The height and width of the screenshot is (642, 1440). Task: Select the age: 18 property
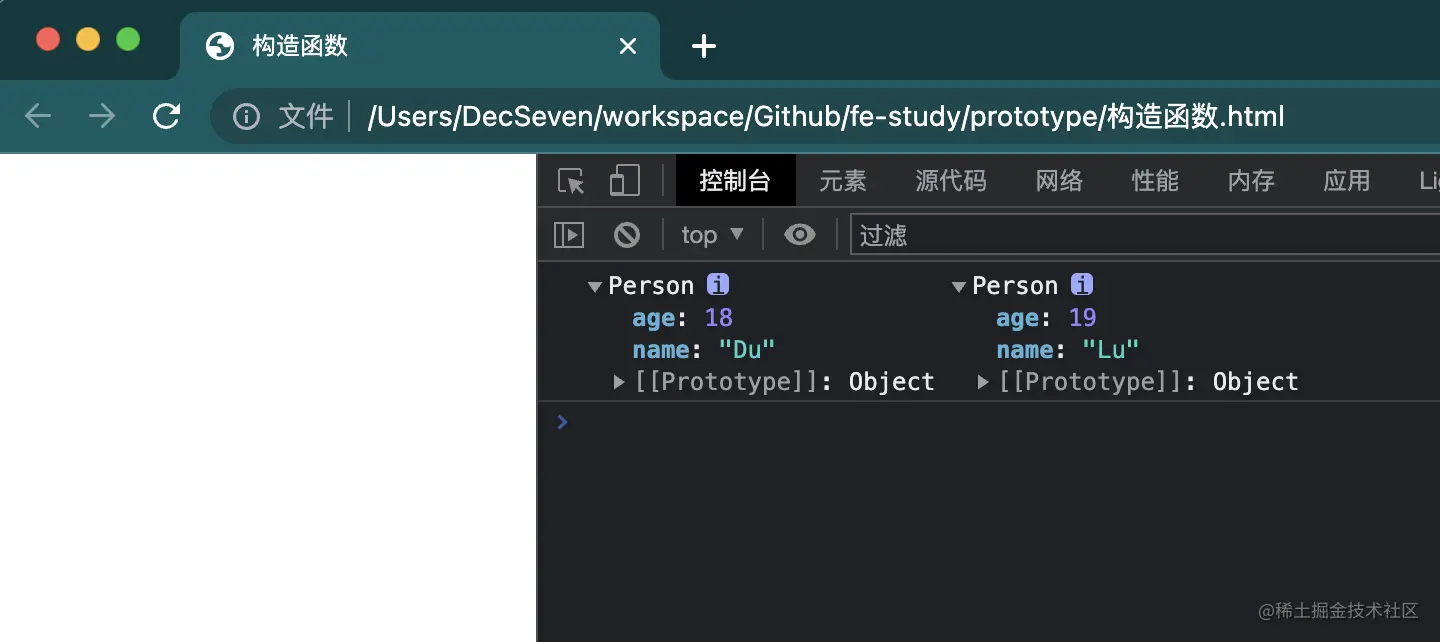[683, 318]
